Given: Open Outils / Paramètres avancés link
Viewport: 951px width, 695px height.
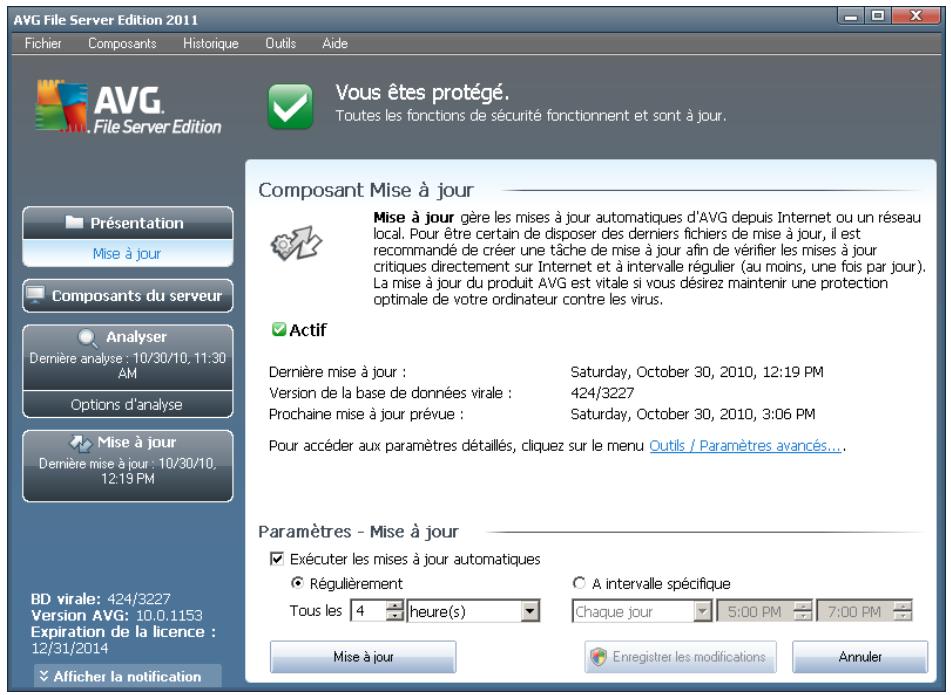Looking at the screenshot, I should point(745,446).
